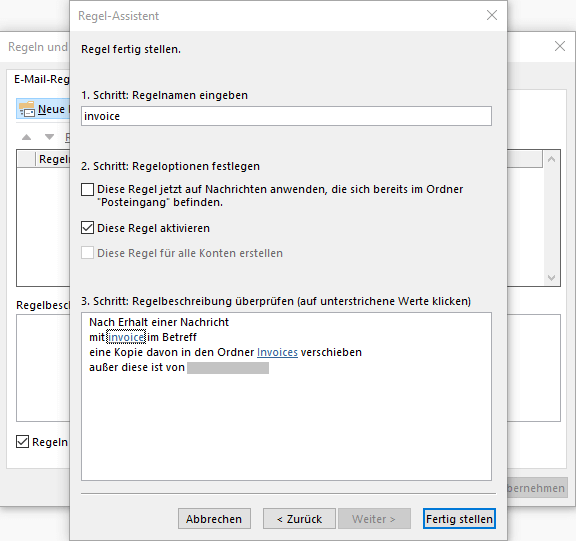Open the invoice subject link
576x541 pixels.
(x=126, y=337)
